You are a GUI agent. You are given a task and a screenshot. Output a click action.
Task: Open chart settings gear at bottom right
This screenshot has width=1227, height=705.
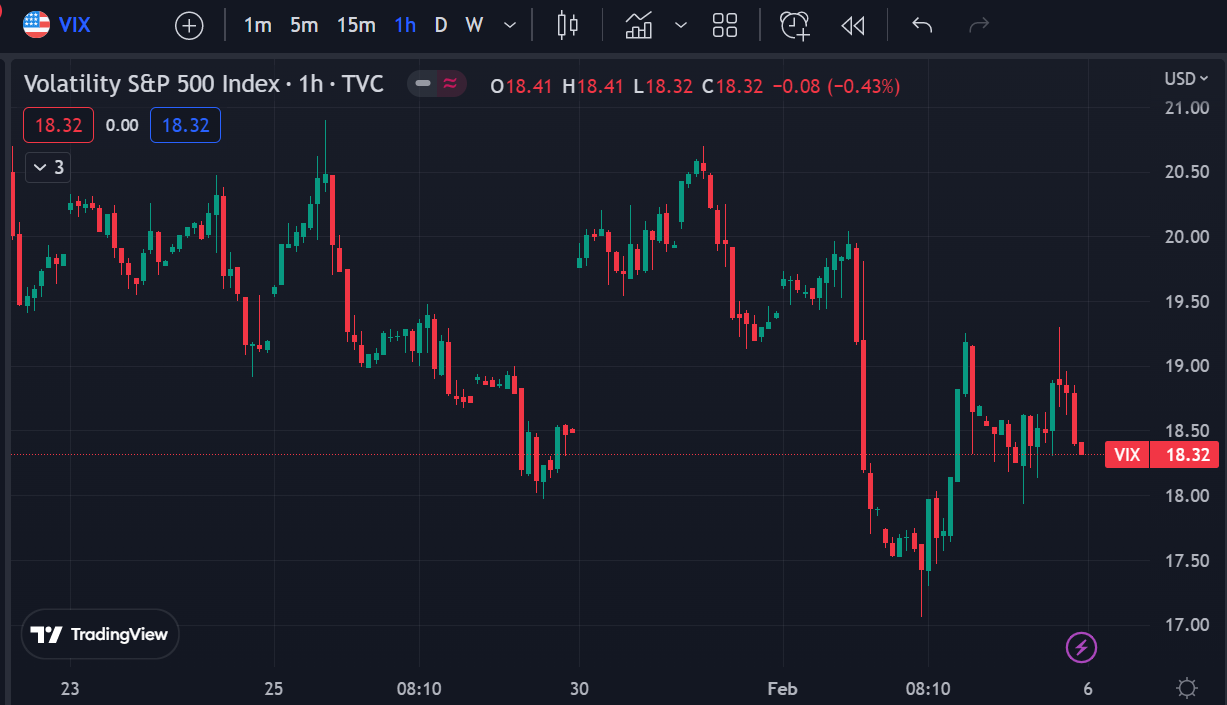pos(1187,688)
